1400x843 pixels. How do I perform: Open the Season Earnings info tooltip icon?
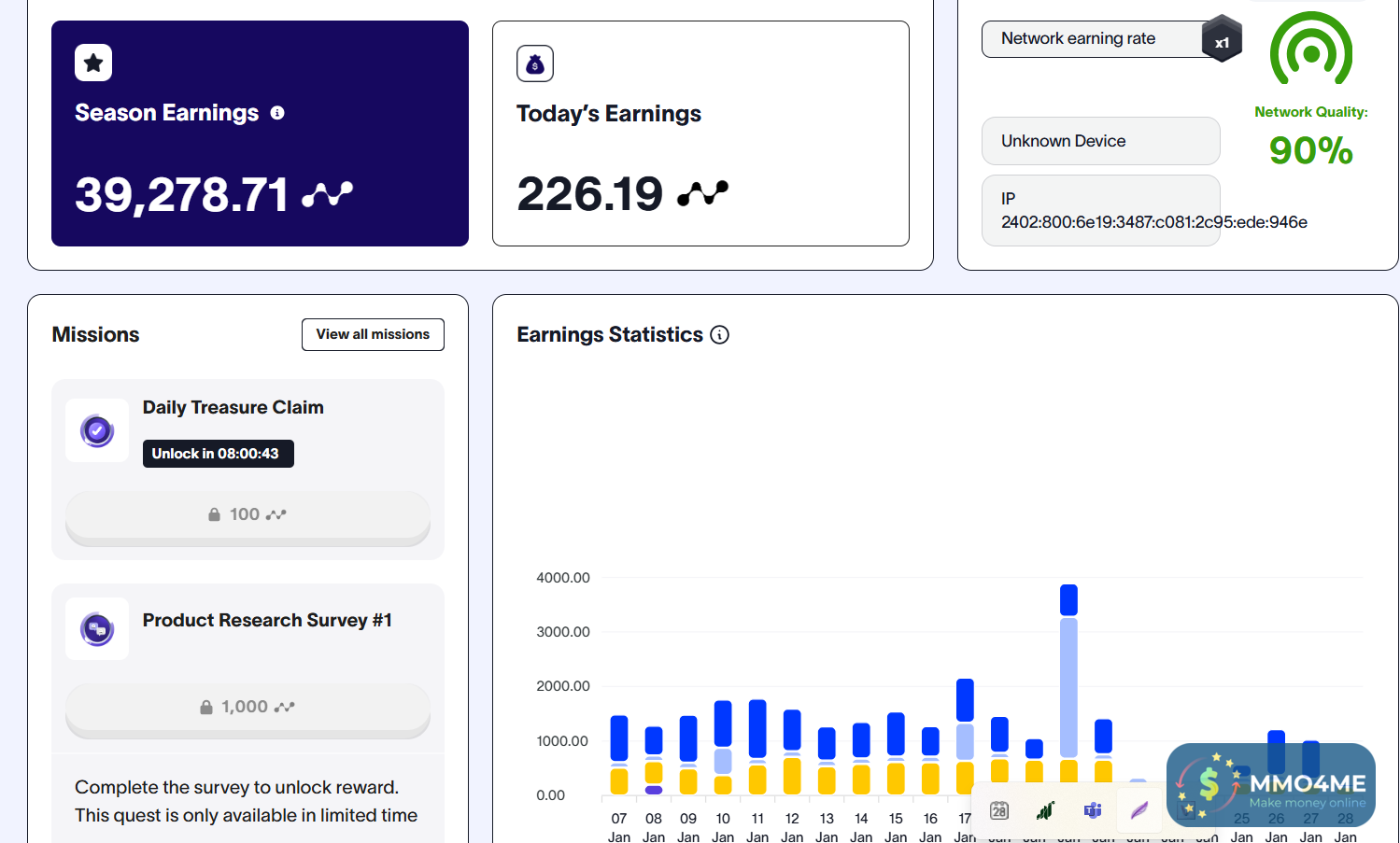[277, 113]
